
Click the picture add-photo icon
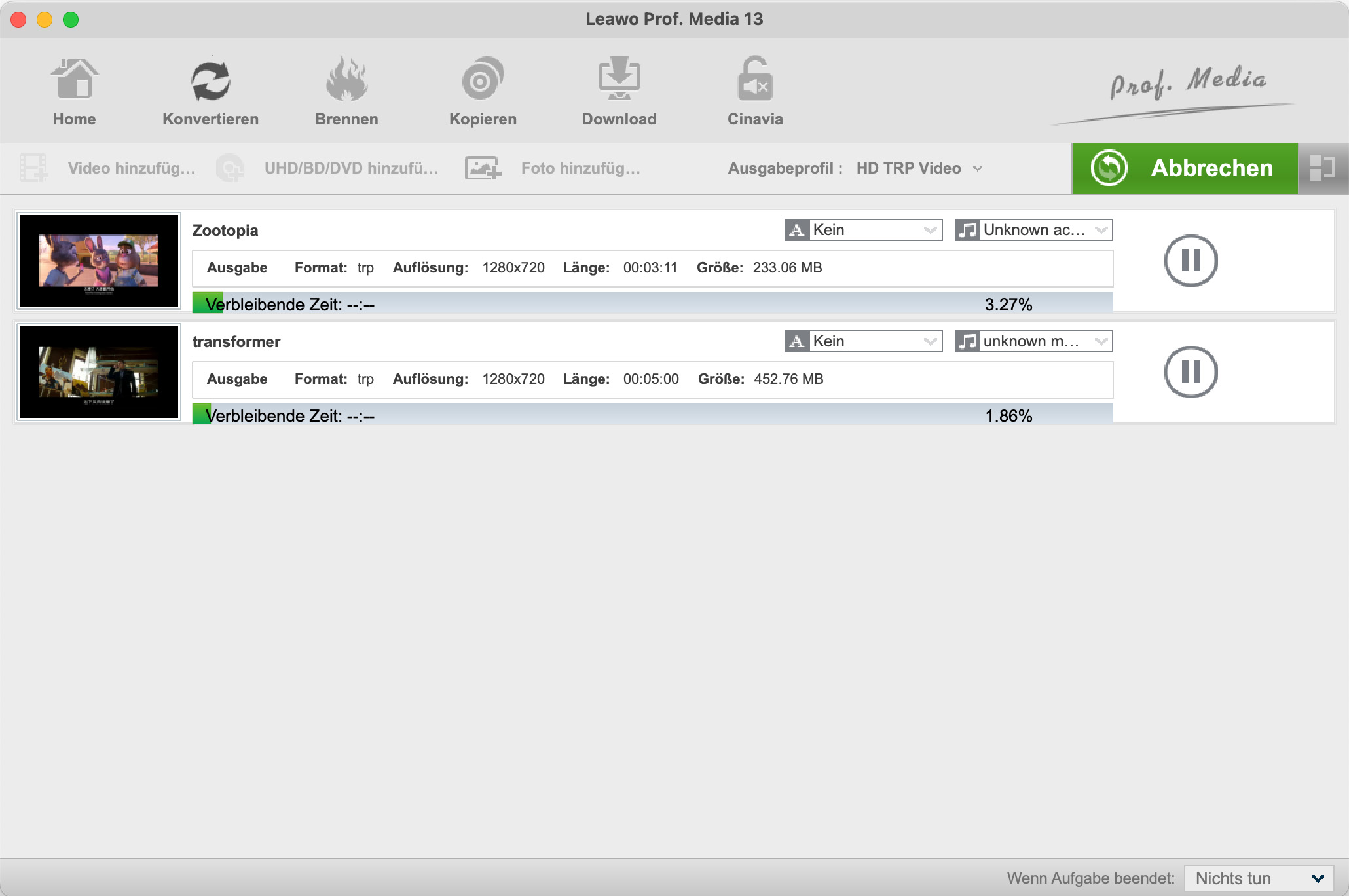click(483, 168)
